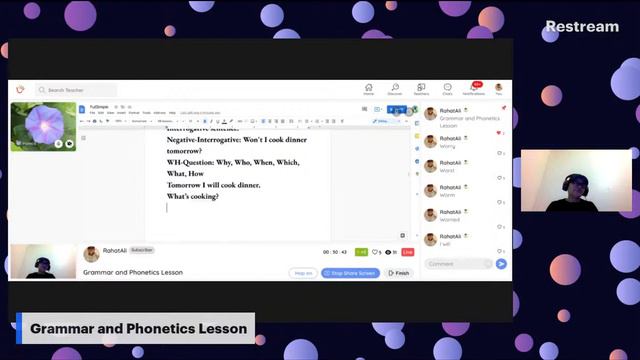Click the app logo beside search bar
The image size is (640, 360).
click(20, 89)
